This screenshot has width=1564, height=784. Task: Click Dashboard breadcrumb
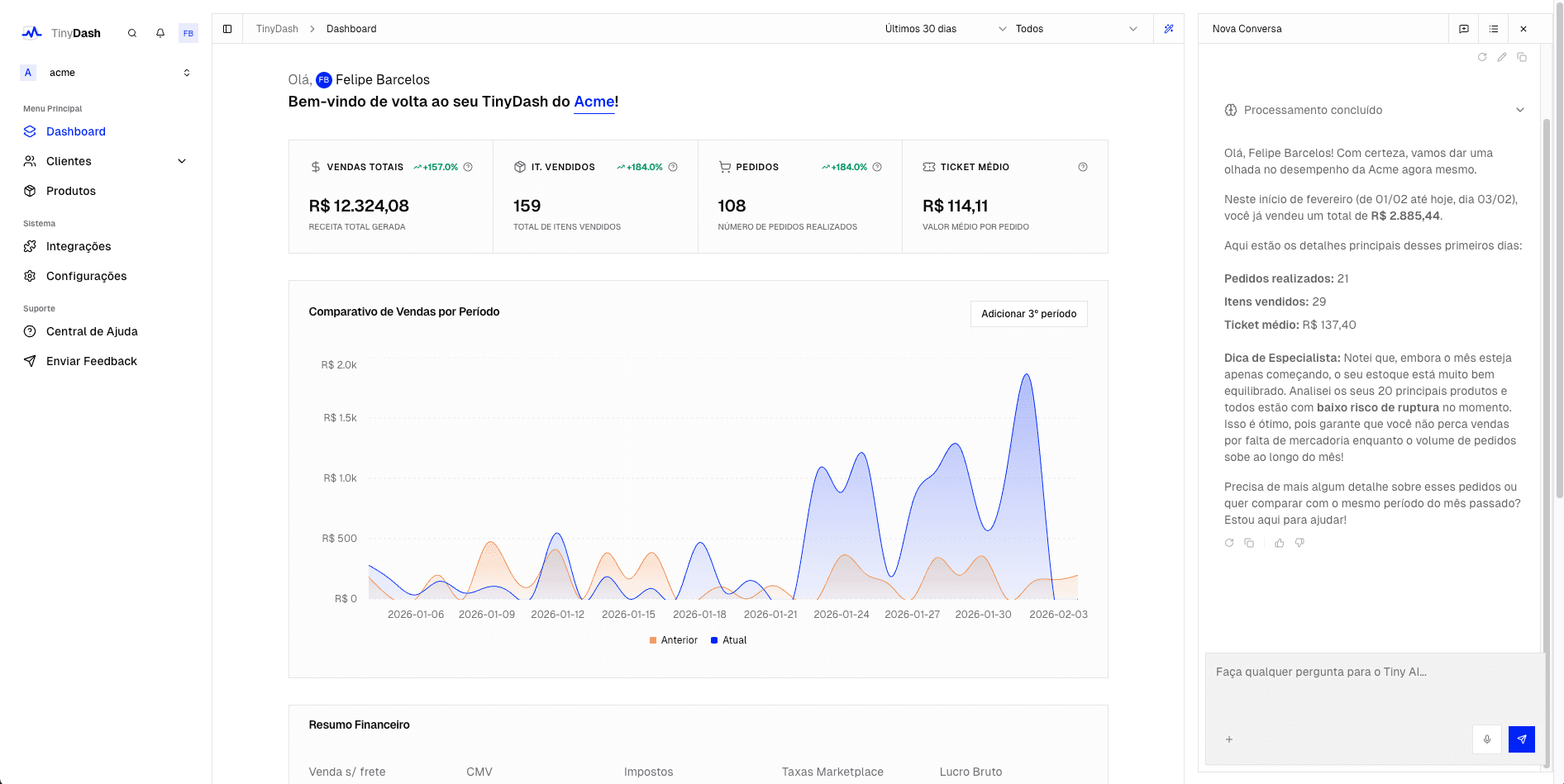pyautogui.click(x=351, y=29)
